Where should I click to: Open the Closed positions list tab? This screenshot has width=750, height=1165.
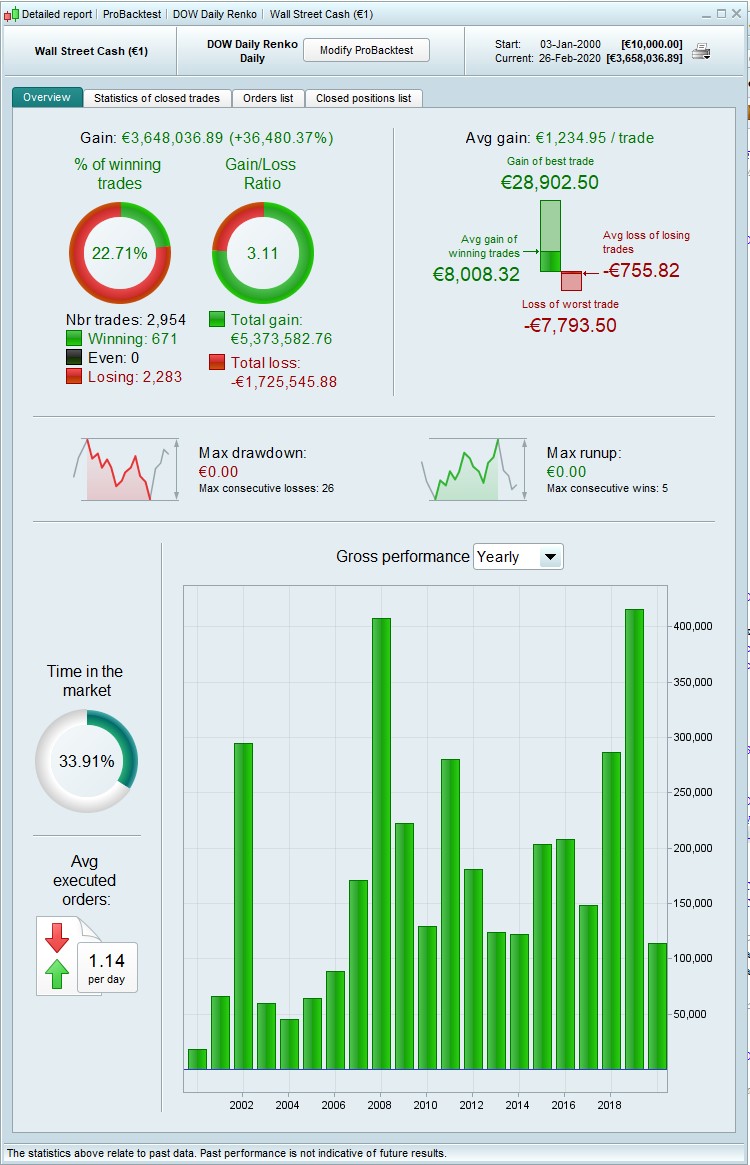point(363,98)
